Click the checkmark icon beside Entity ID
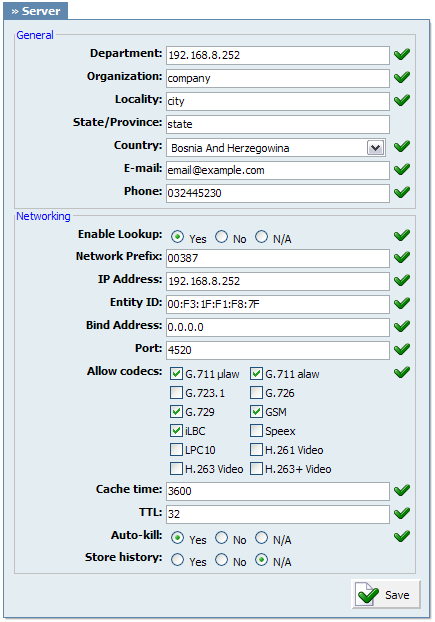 (x=402, y=303)
